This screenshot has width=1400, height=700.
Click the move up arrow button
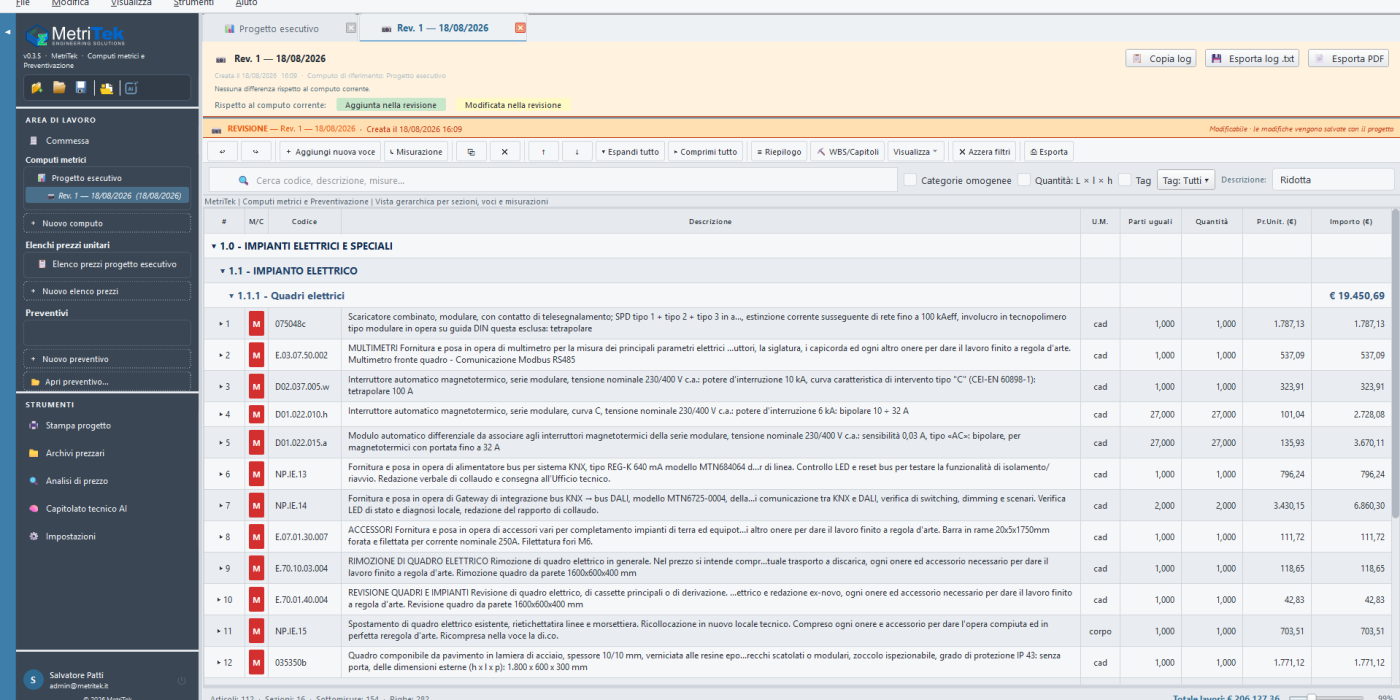point(543,152)
